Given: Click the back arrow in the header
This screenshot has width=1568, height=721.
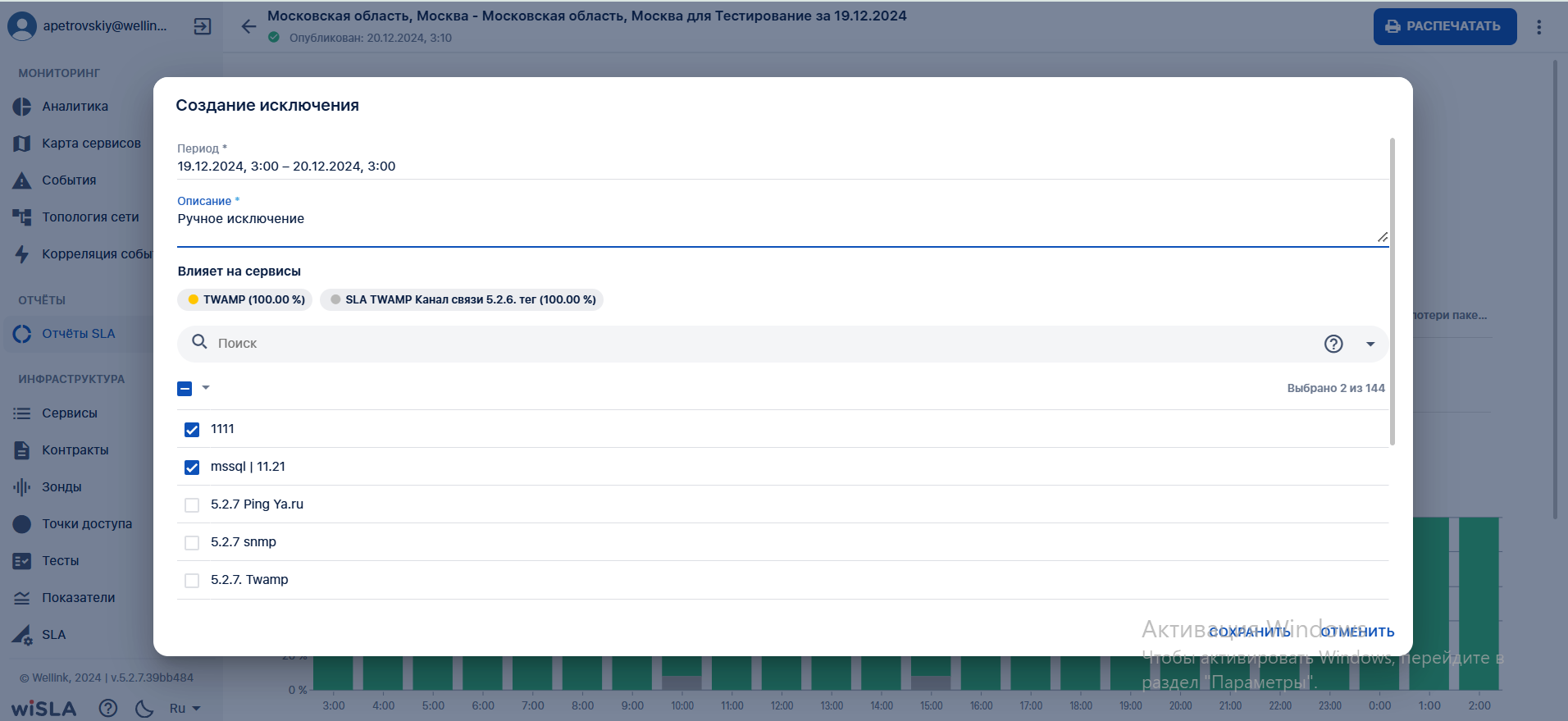Looking at the screenshot, I should pos(248,26).
